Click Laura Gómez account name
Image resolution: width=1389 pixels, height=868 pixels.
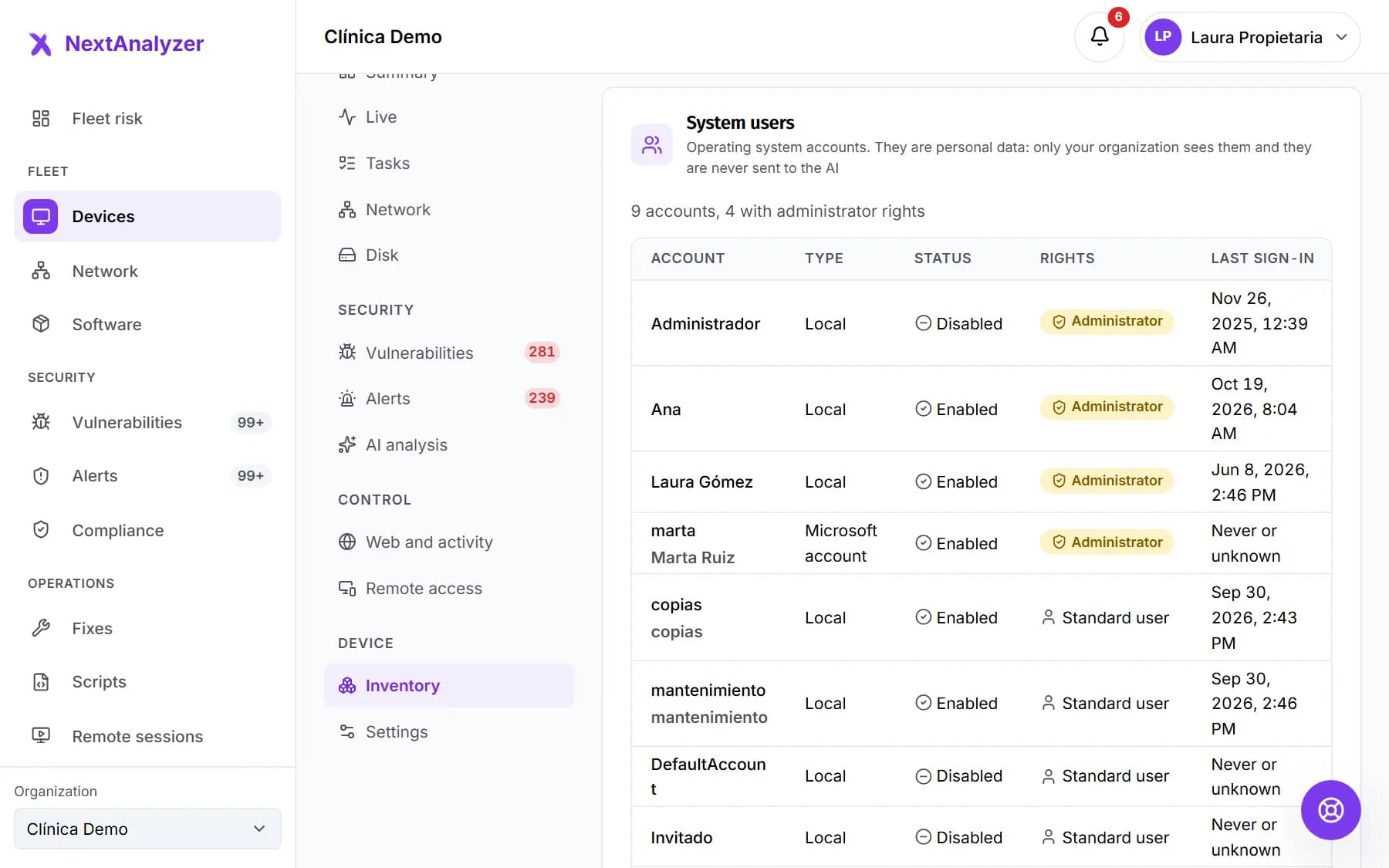click(x=701, y=481)
